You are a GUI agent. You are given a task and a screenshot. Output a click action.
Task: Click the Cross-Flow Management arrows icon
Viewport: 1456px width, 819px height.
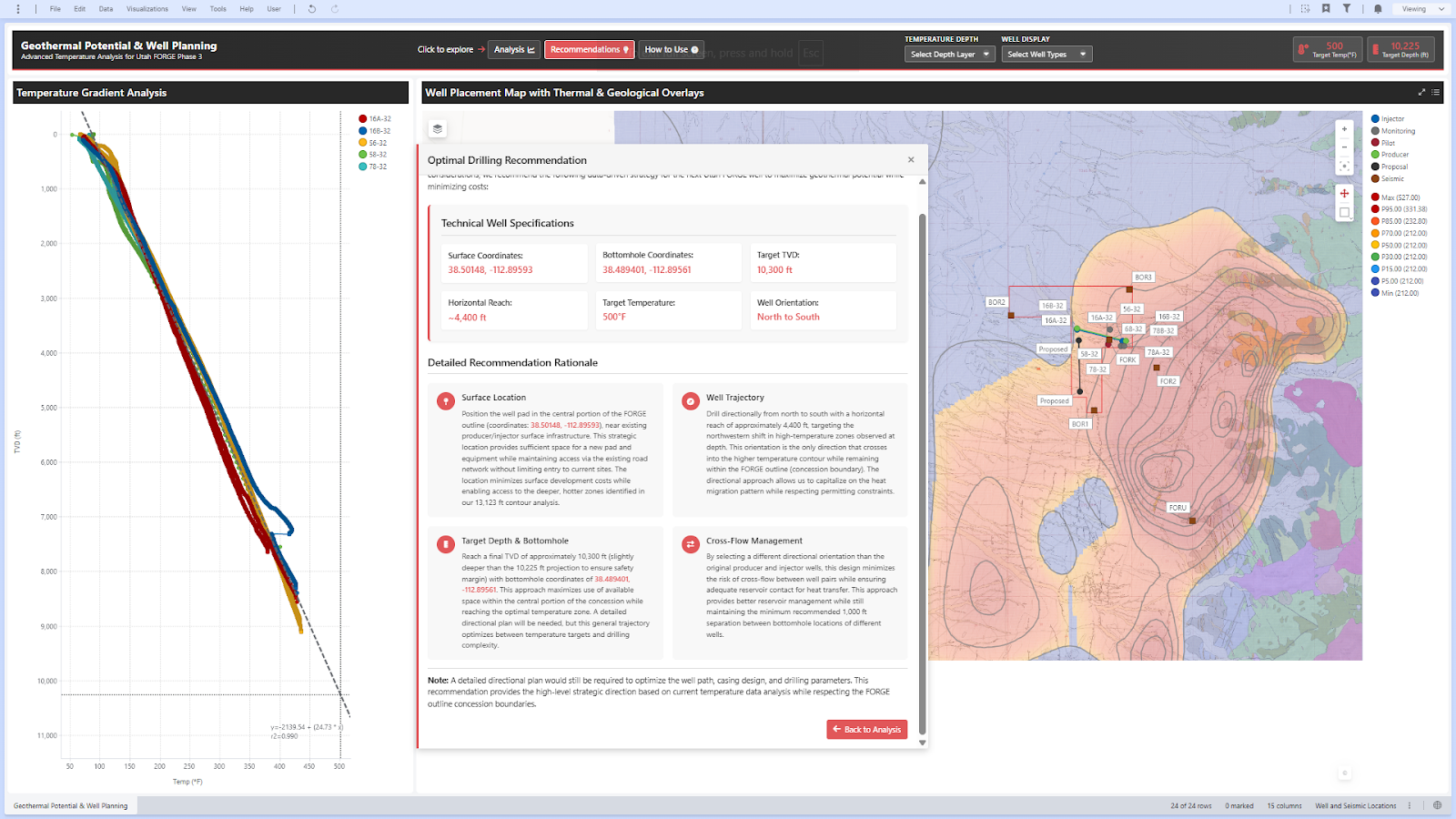coord(691,544)
